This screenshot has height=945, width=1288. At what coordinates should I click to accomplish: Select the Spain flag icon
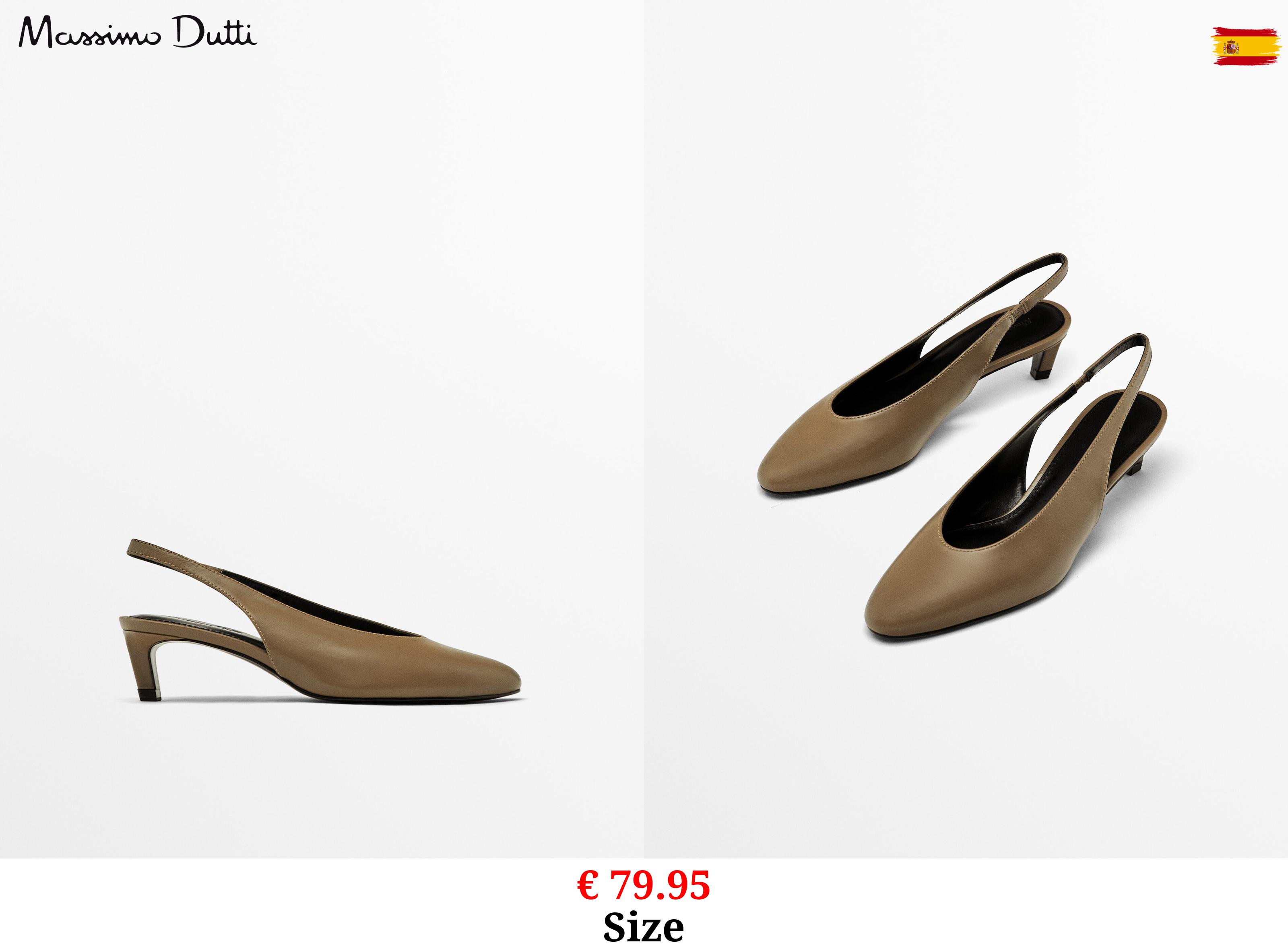tap(1246, 46)
